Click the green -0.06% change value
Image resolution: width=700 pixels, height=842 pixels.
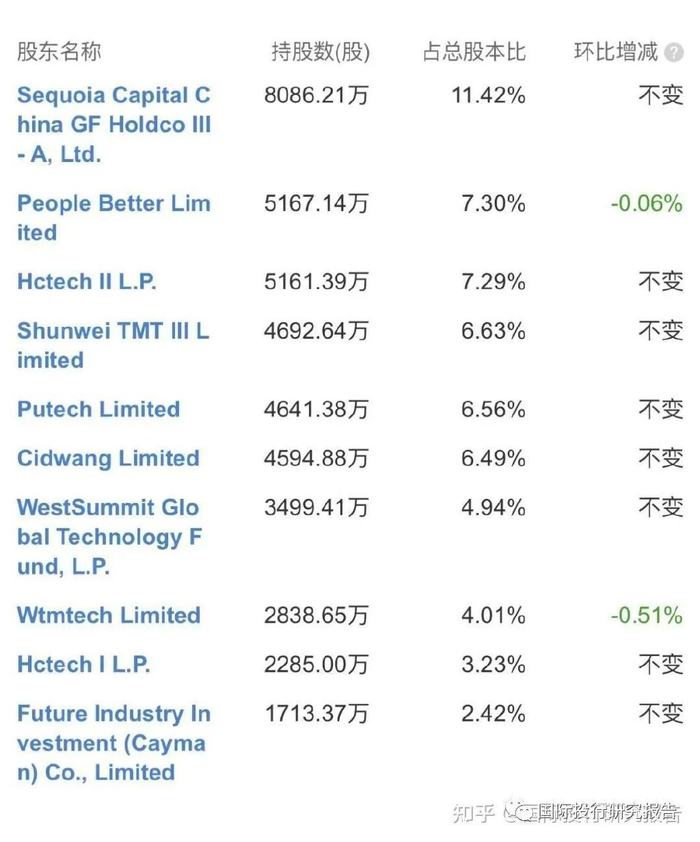click(646, 204)
